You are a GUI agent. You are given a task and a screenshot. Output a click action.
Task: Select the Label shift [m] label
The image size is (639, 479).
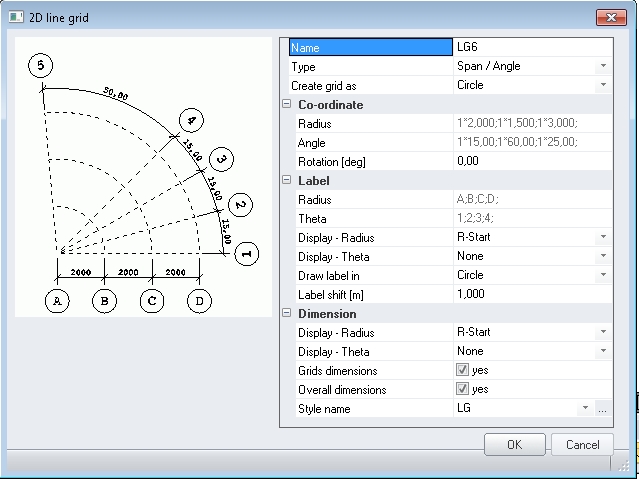(x=331, y=295)
